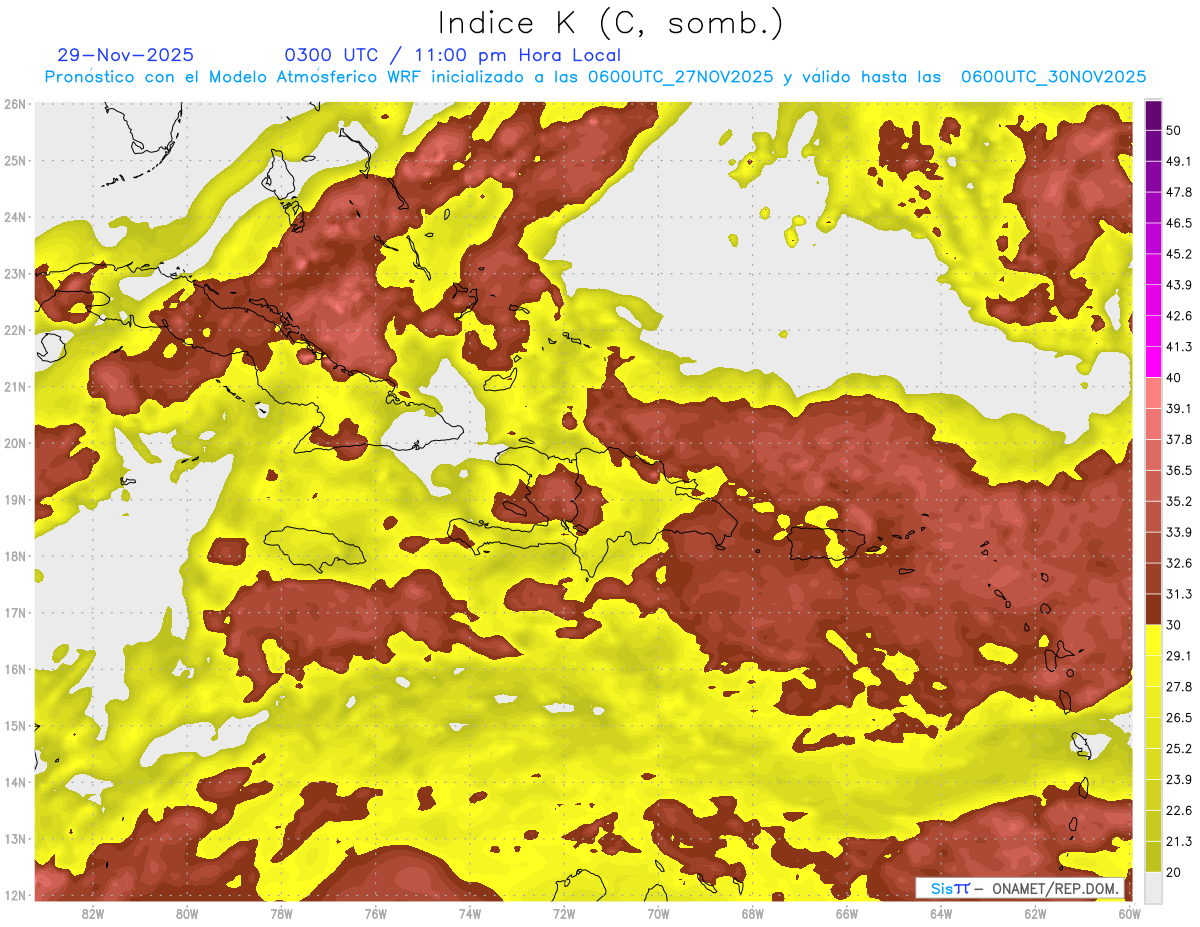Click colorbar value "22.6"

tap(1178, 811)
